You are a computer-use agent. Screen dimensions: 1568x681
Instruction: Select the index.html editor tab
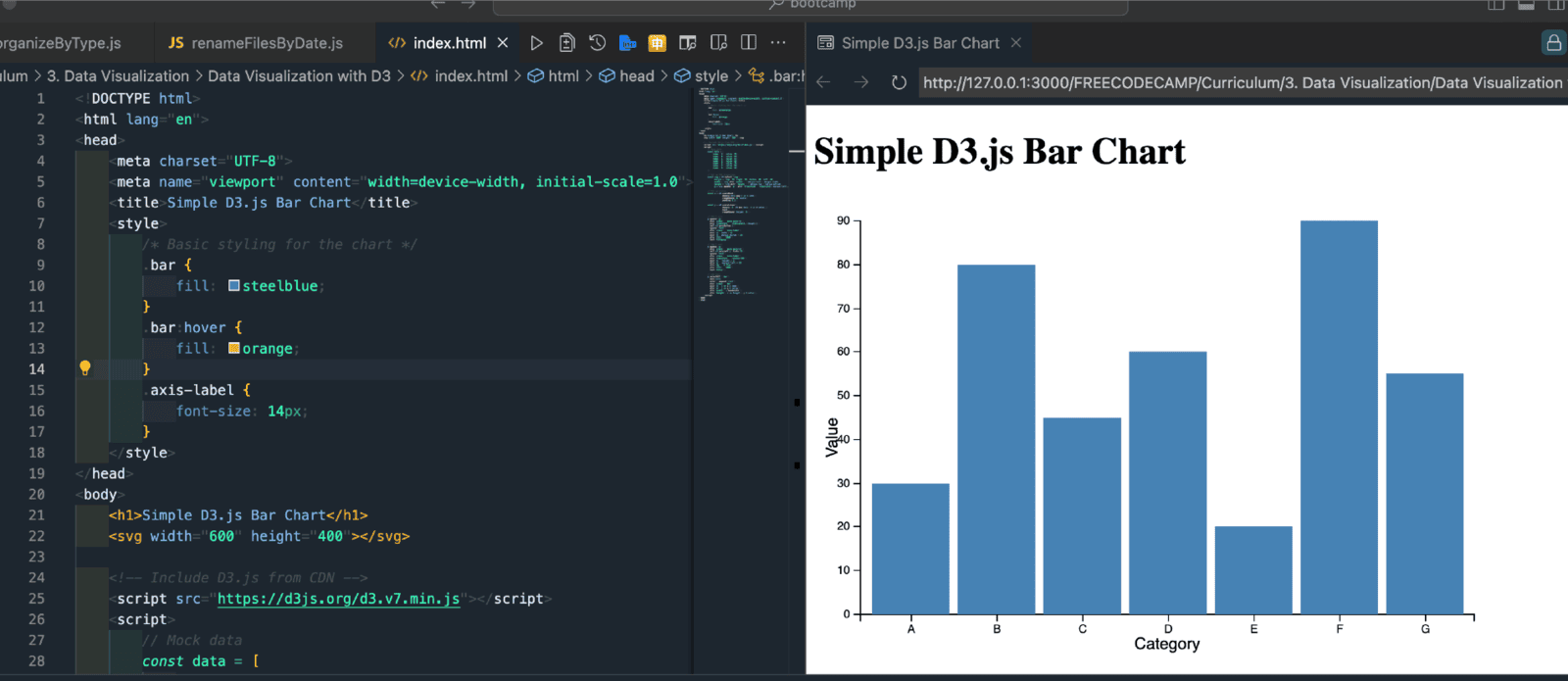click(449, 43)
